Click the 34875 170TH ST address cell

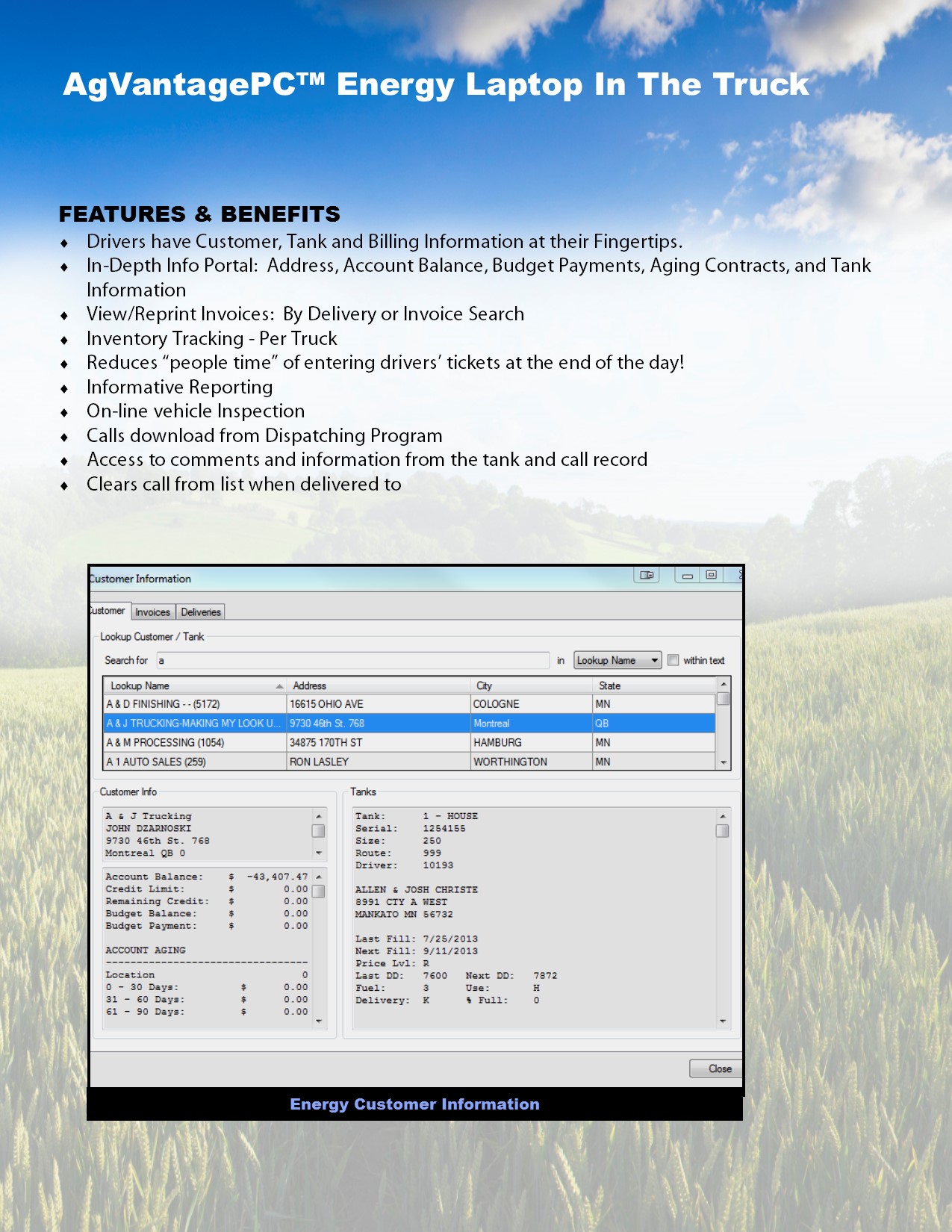click(x=379, y=743)
